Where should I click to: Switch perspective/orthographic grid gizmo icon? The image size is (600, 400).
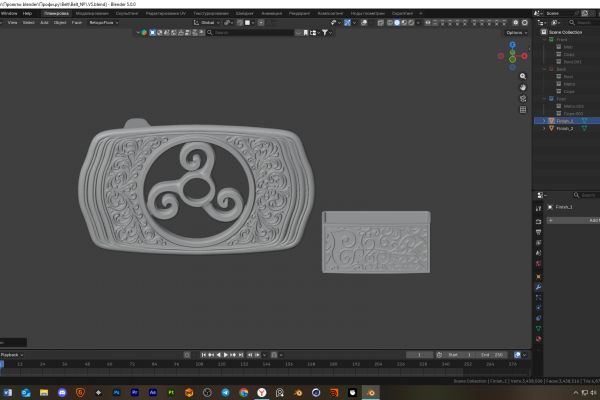523,110
